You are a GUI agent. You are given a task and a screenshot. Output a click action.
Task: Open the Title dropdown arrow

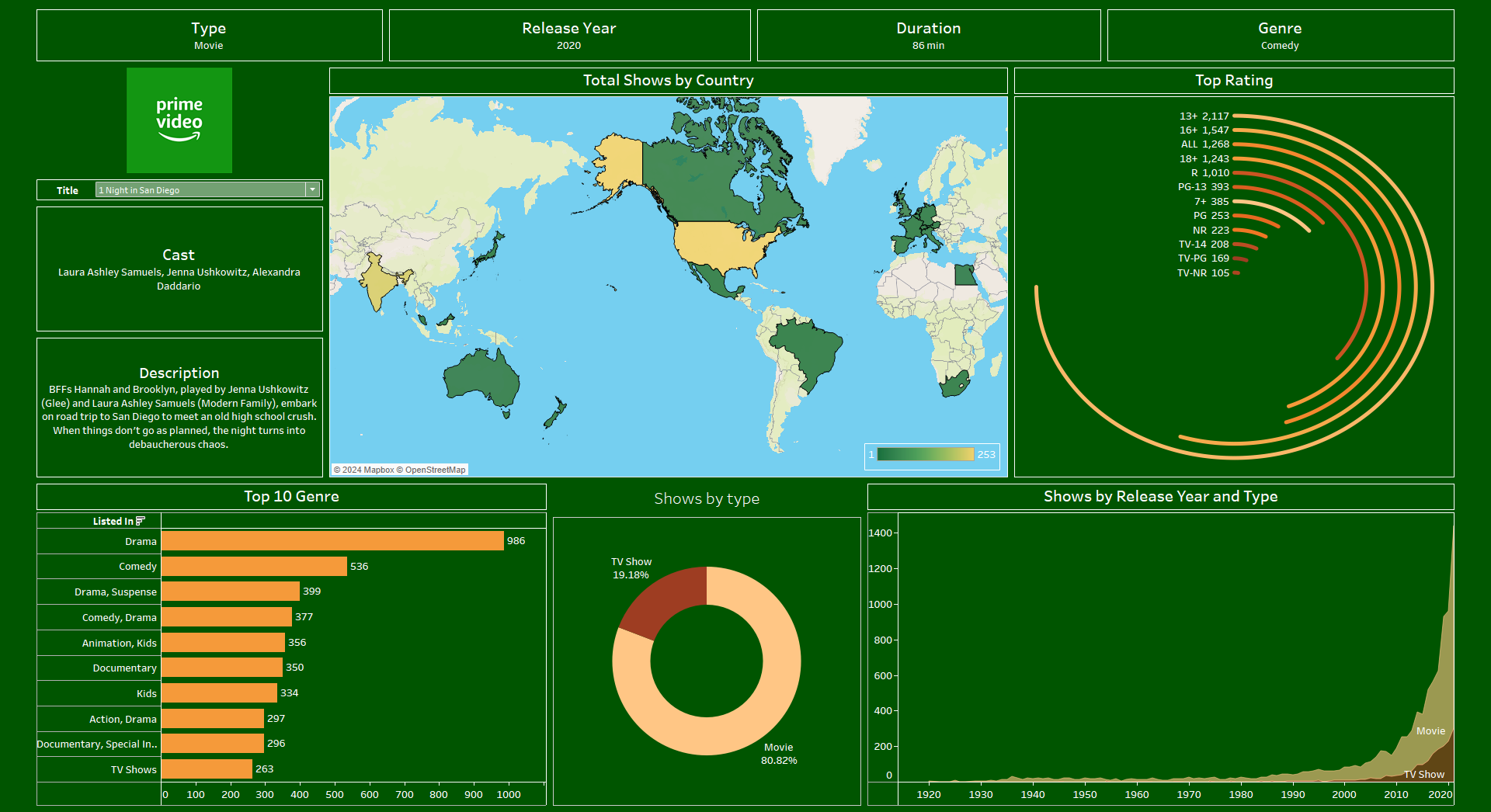click(x=312, y=190)
